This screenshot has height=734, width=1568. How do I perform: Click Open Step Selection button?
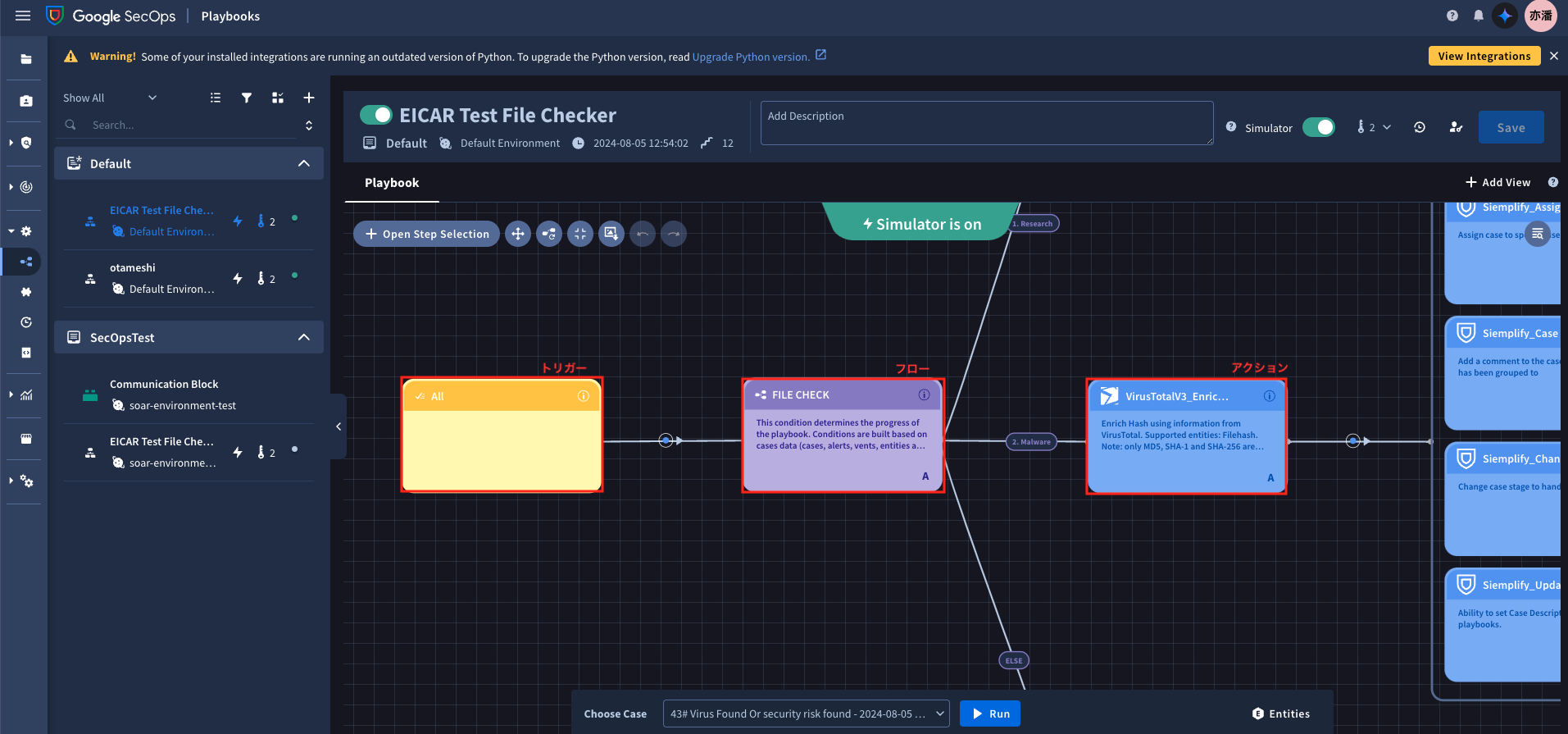pos(426,234)
